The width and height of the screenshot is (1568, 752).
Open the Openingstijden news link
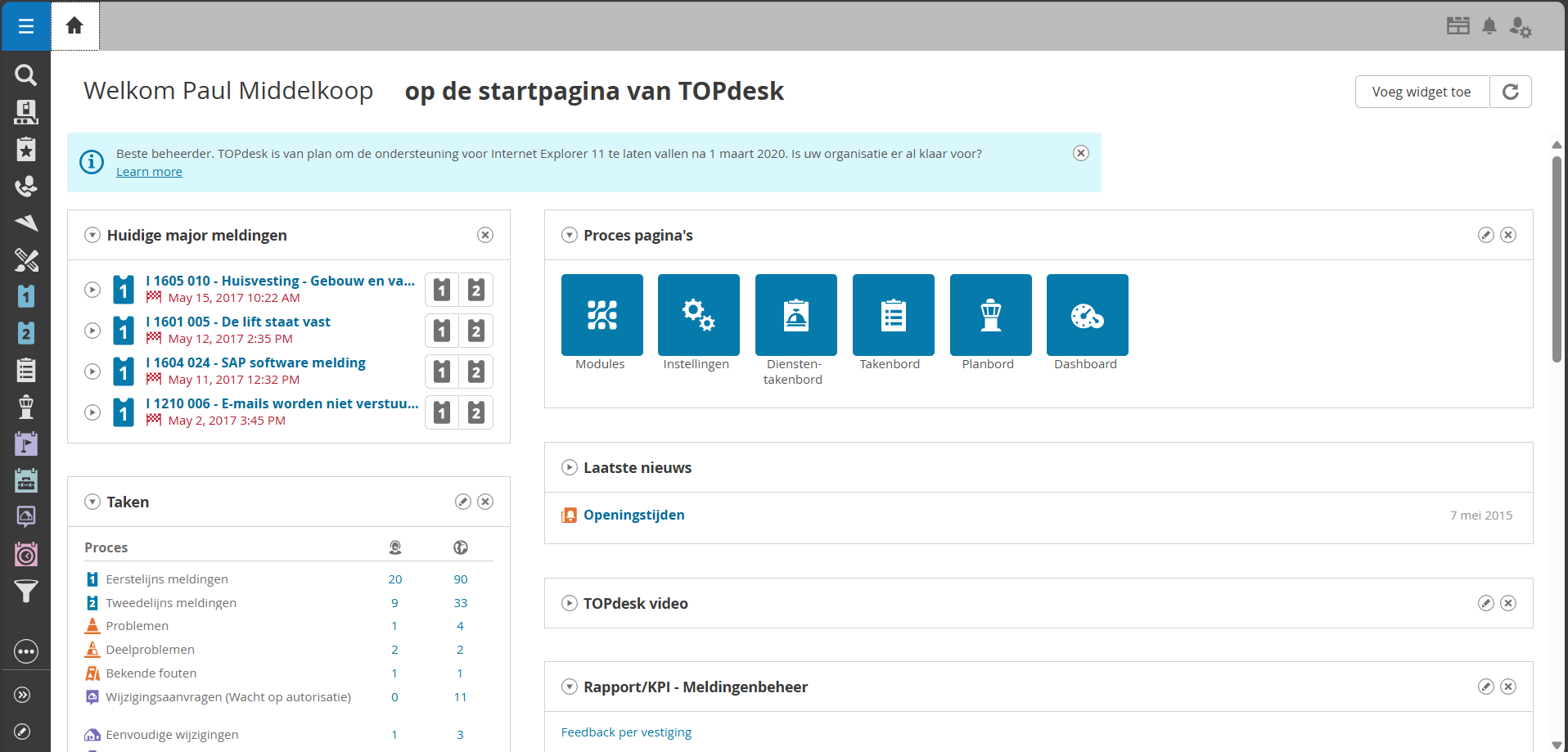pyautogui.click(x=633, y=515)
